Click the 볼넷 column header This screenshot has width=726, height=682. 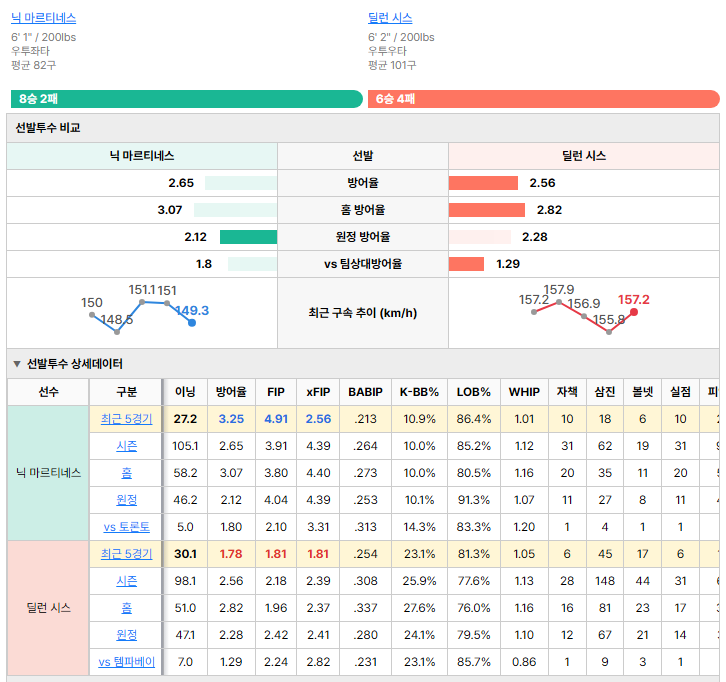pos(643,392)
